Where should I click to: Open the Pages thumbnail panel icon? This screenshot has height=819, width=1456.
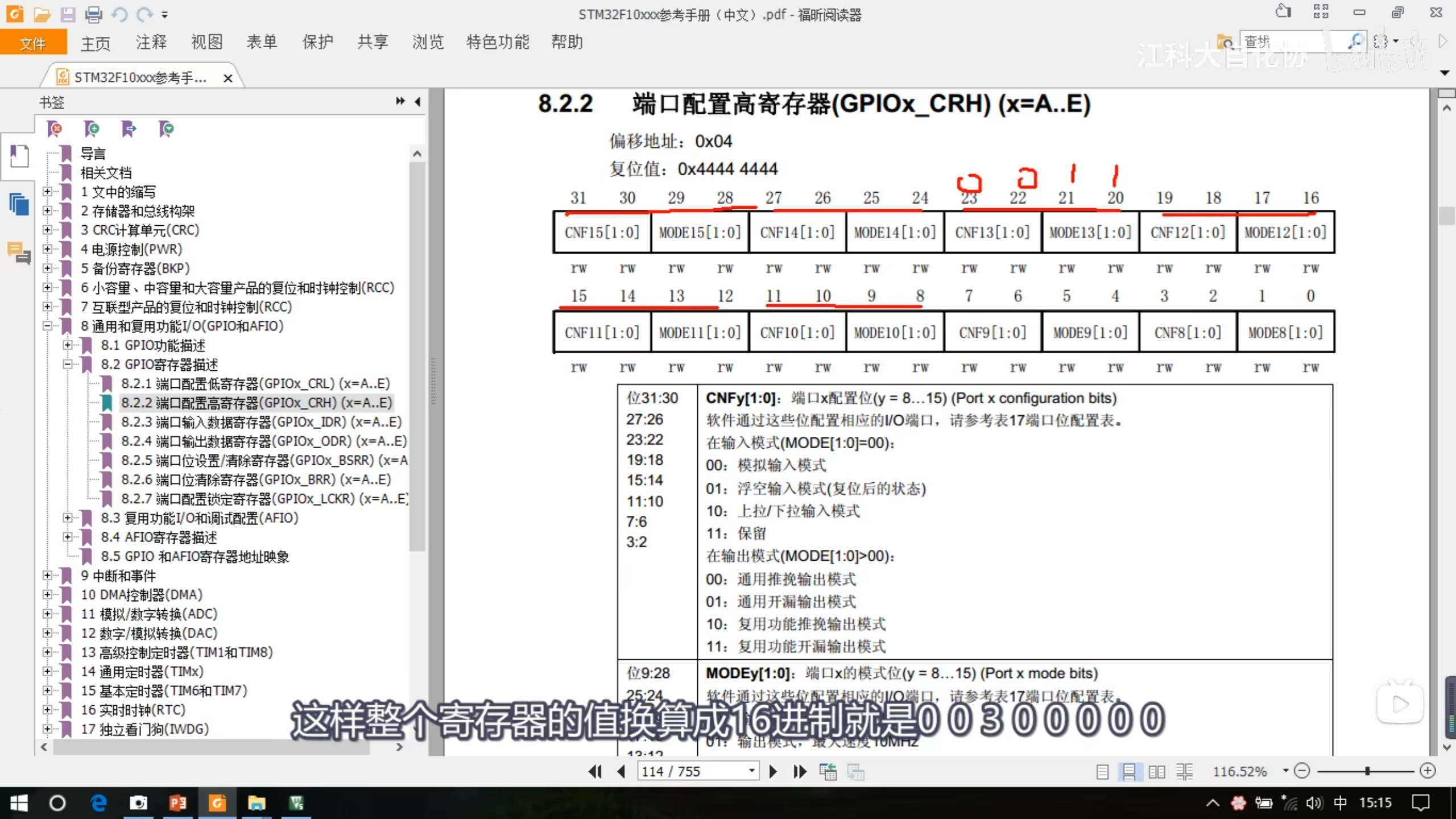click(19, 203)
